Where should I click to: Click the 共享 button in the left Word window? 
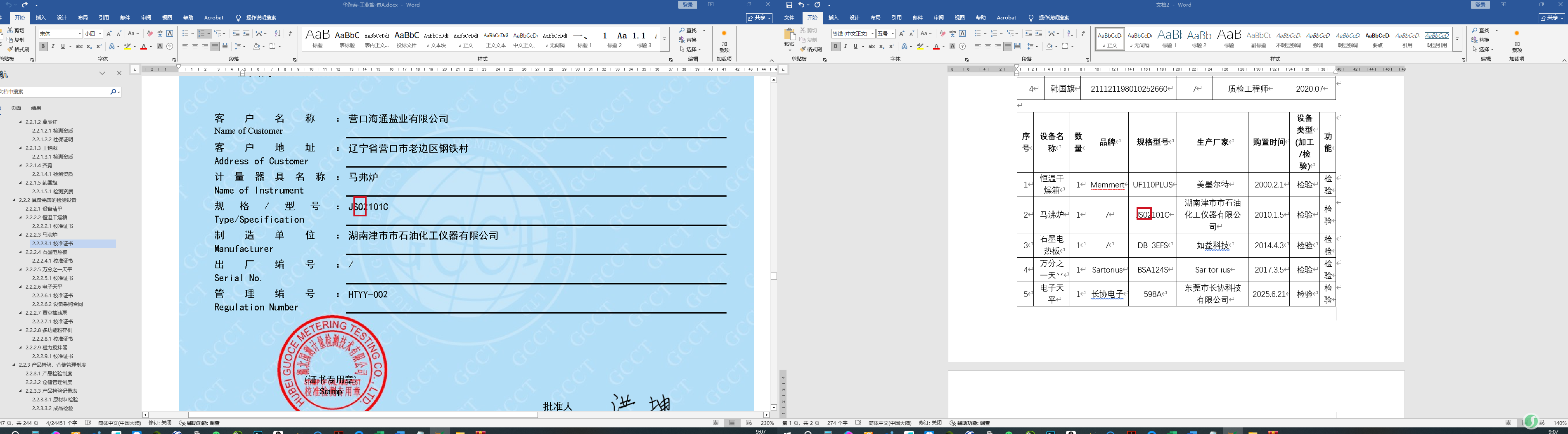tap(760, 18)
